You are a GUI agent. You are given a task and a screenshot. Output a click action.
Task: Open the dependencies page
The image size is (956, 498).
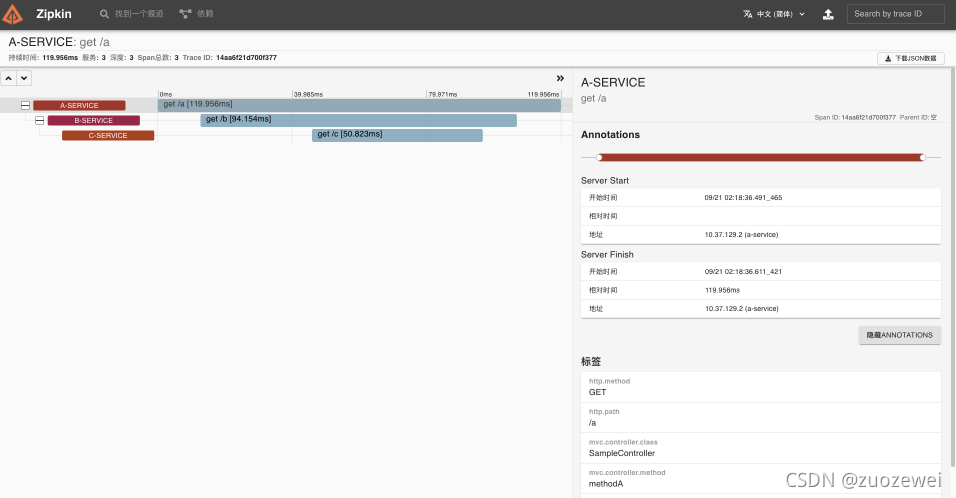(x=196, y=13)
